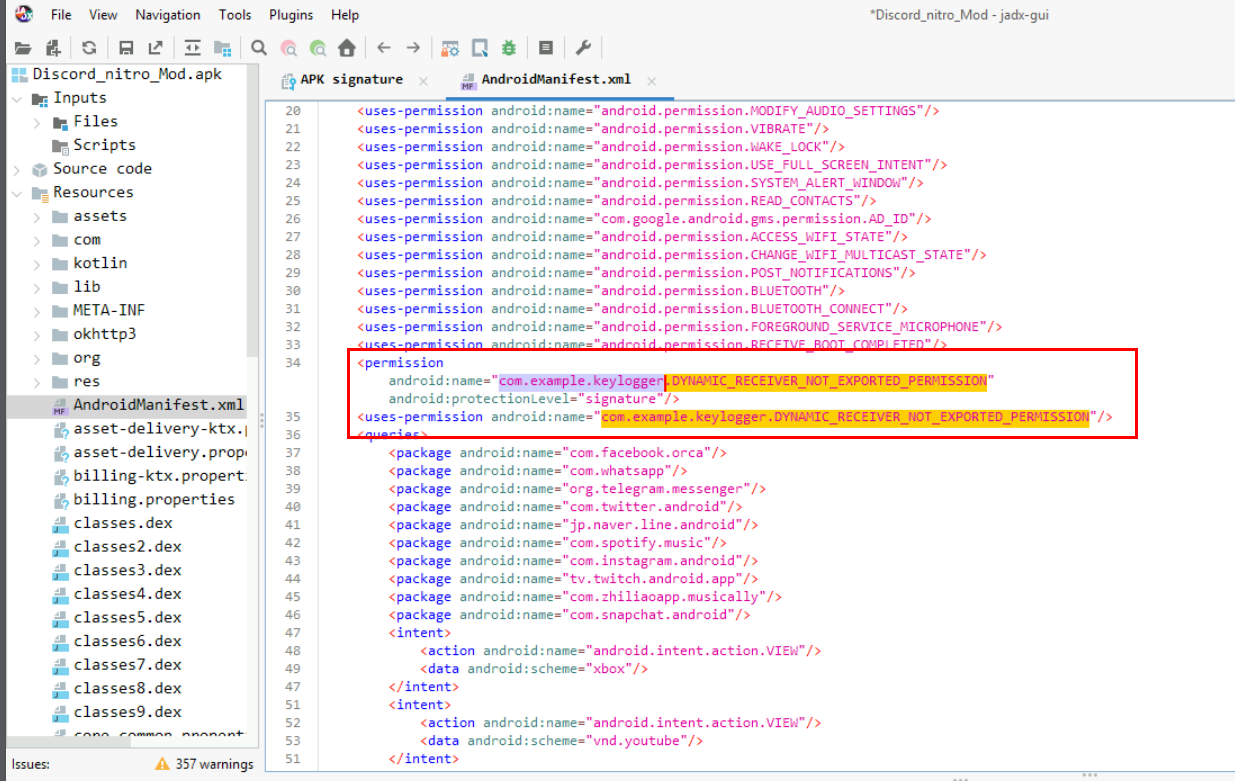Navigate back with the left arrow
Viewport: 1235px width, 781px height.
coord(383,47)
